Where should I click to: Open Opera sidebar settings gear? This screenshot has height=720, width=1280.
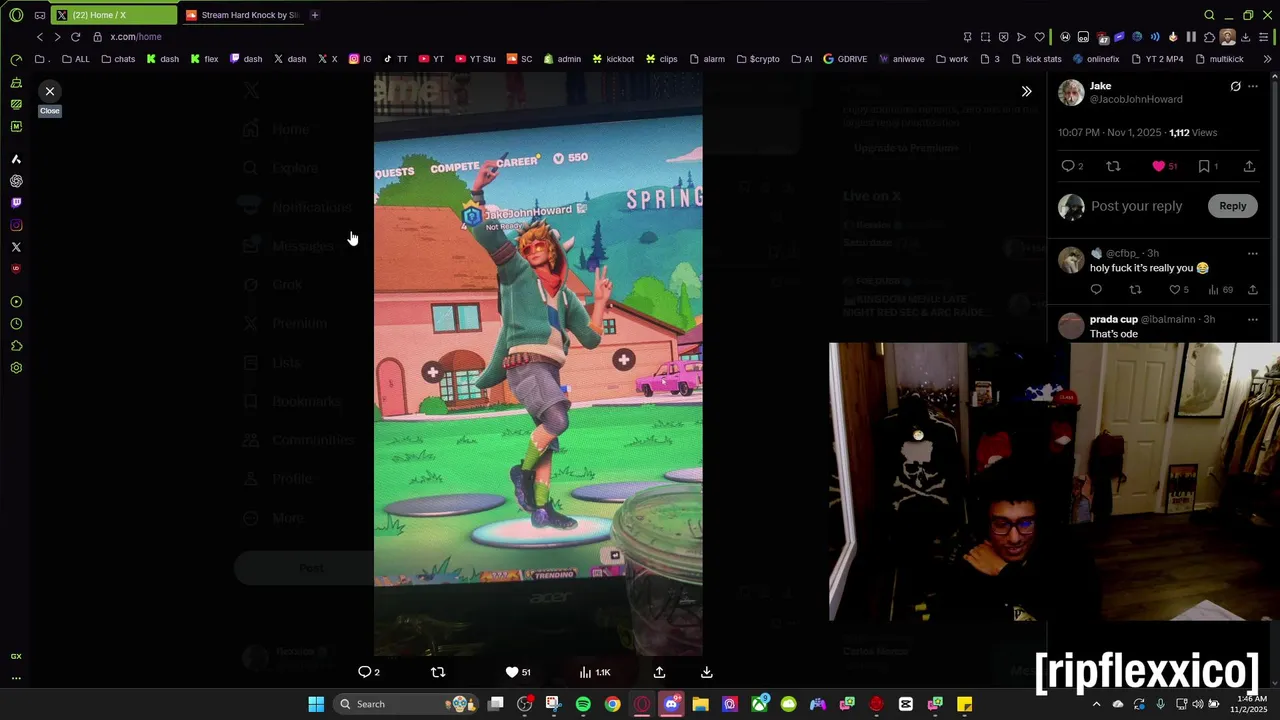tap(16, 368)
